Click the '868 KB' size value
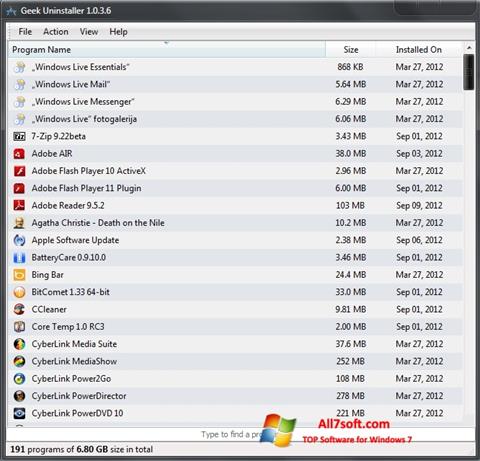The image size is (480, 461). tap(350, 67)
